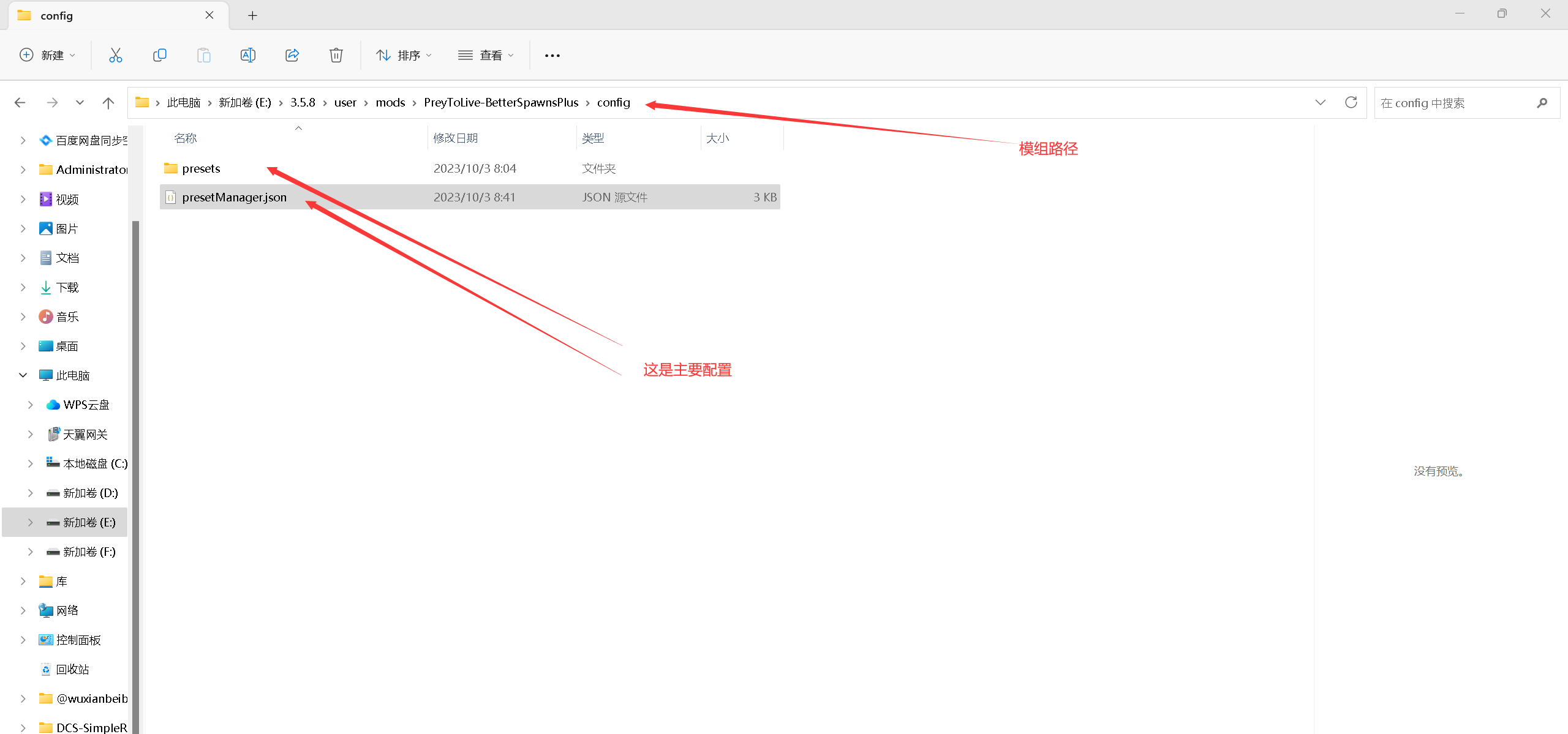Click the navigation pane vertical scrollbar
This screenshot has width=1568, height=734.
(135, 477)
